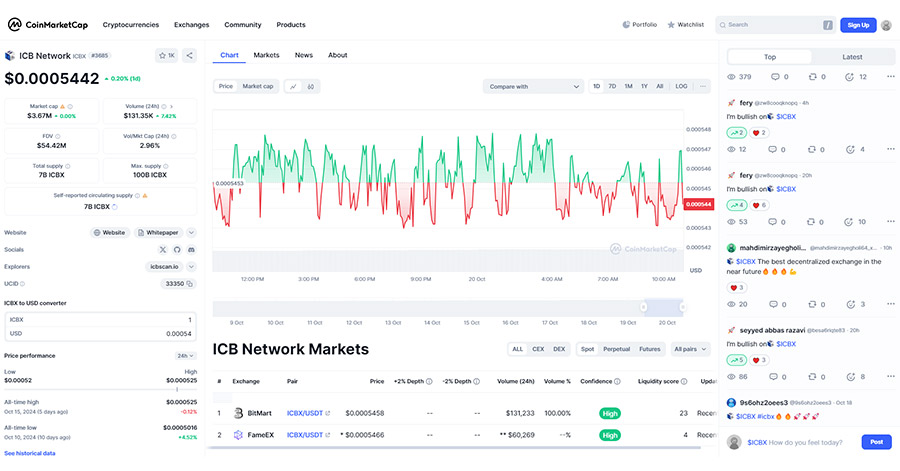The height and width of the screenshot is (471, 900).
Task: Switch to News tab
Action: (304, 55)
